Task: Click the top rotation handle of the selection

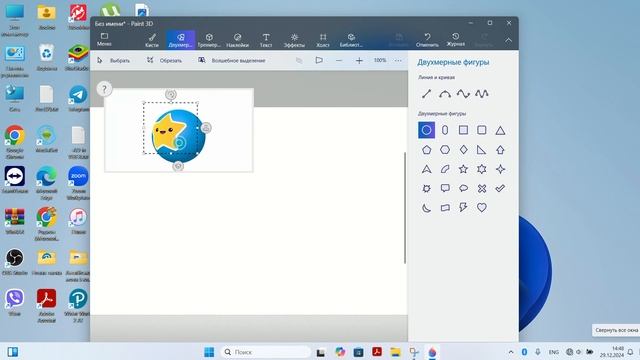Action: click(171, 95)
